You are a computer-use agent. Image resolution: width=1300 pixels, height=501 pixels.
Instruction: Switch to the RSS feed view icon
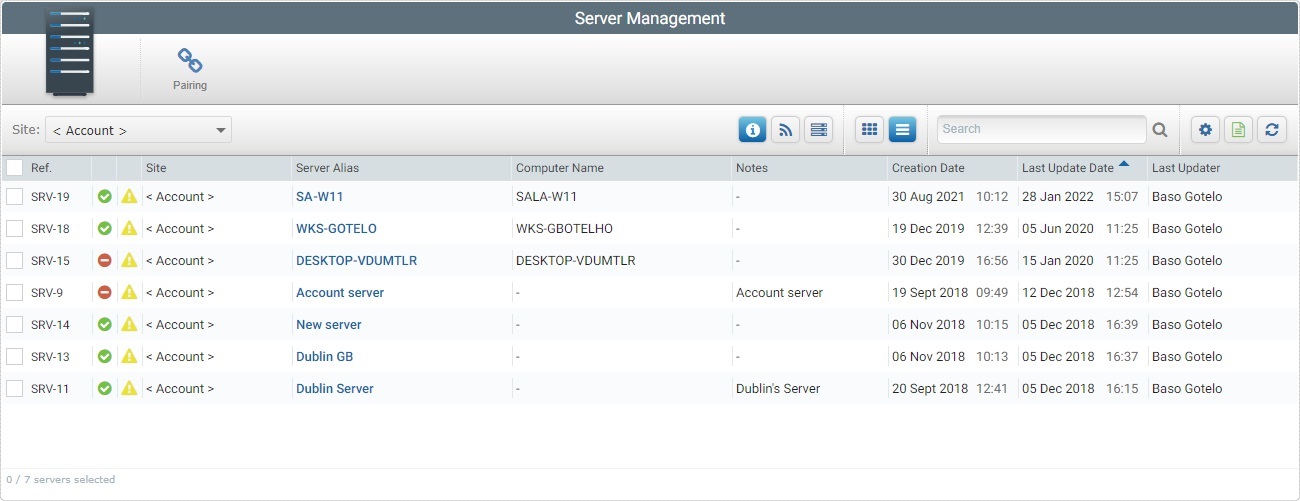(x=786, y=129)
